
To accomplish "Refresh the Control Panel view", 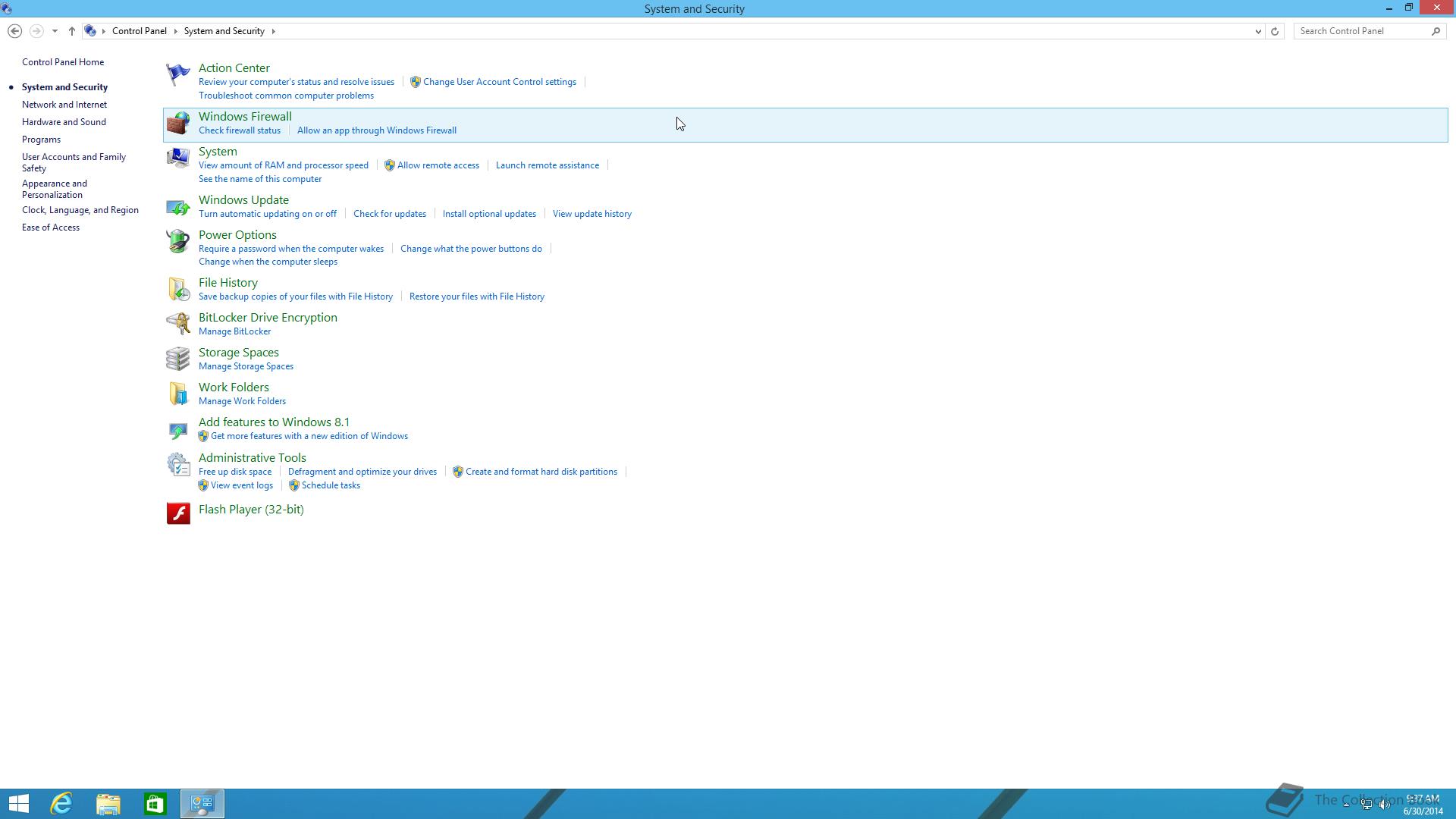I will pos(1275,31).
